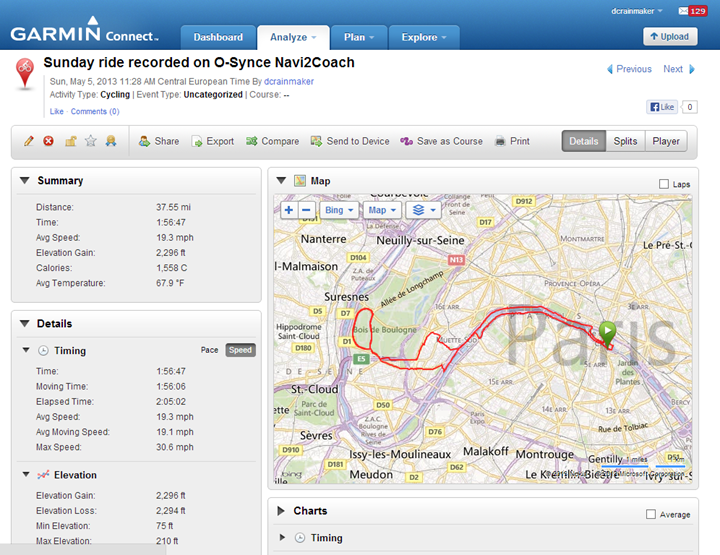Open the Comments (0) link
The image size is (720, 555).
tap(95, 112)
